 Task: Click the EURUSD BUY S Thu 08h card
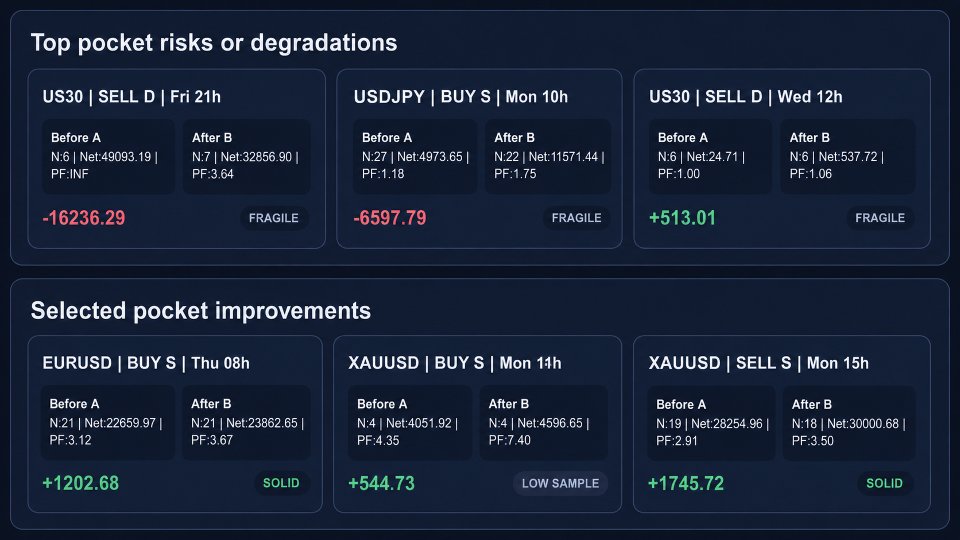pos(175,424)
